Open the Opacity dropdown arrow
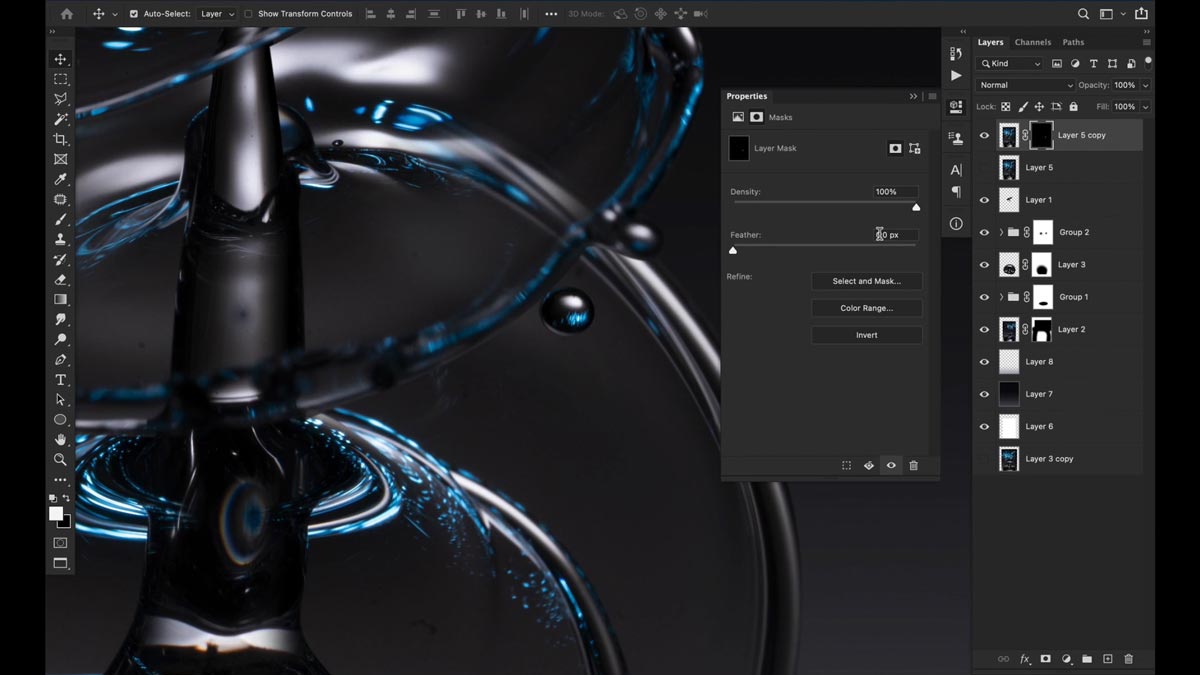 pyautogui.click(x=1145, y=85)
